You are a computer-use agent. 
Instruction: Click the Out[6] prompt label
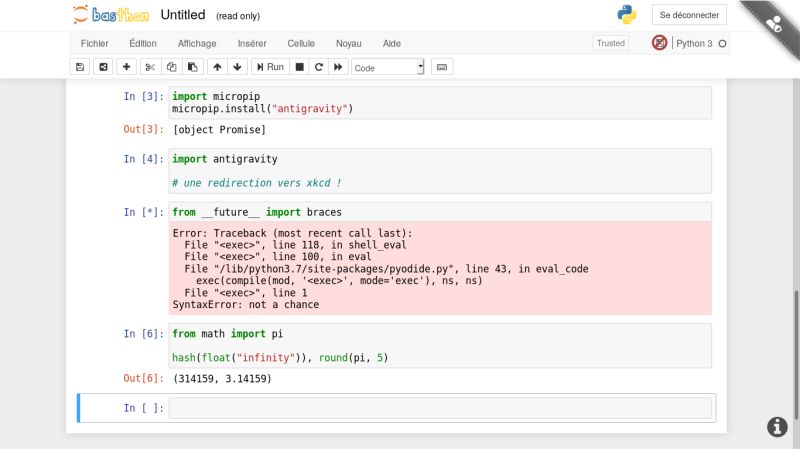point(143,379)
